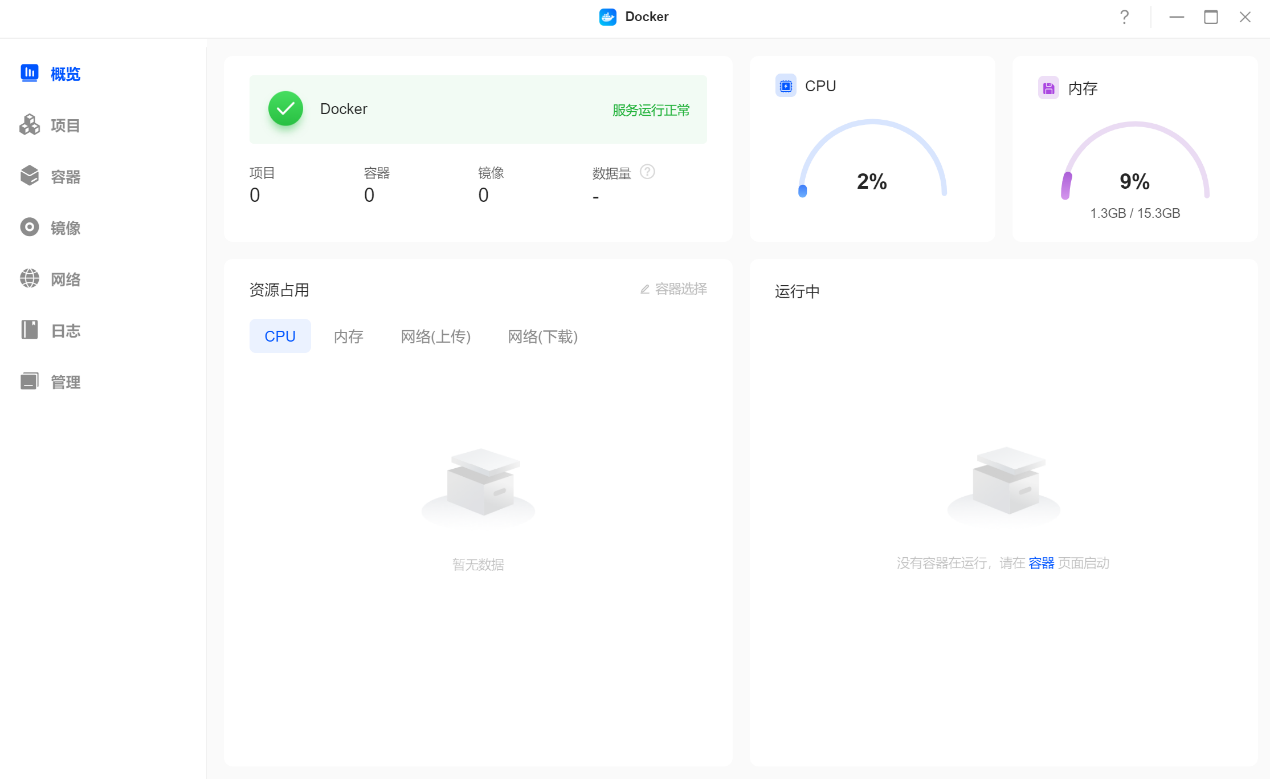
Task: Click the 容器 container box icon
Action: pos(30,176)
